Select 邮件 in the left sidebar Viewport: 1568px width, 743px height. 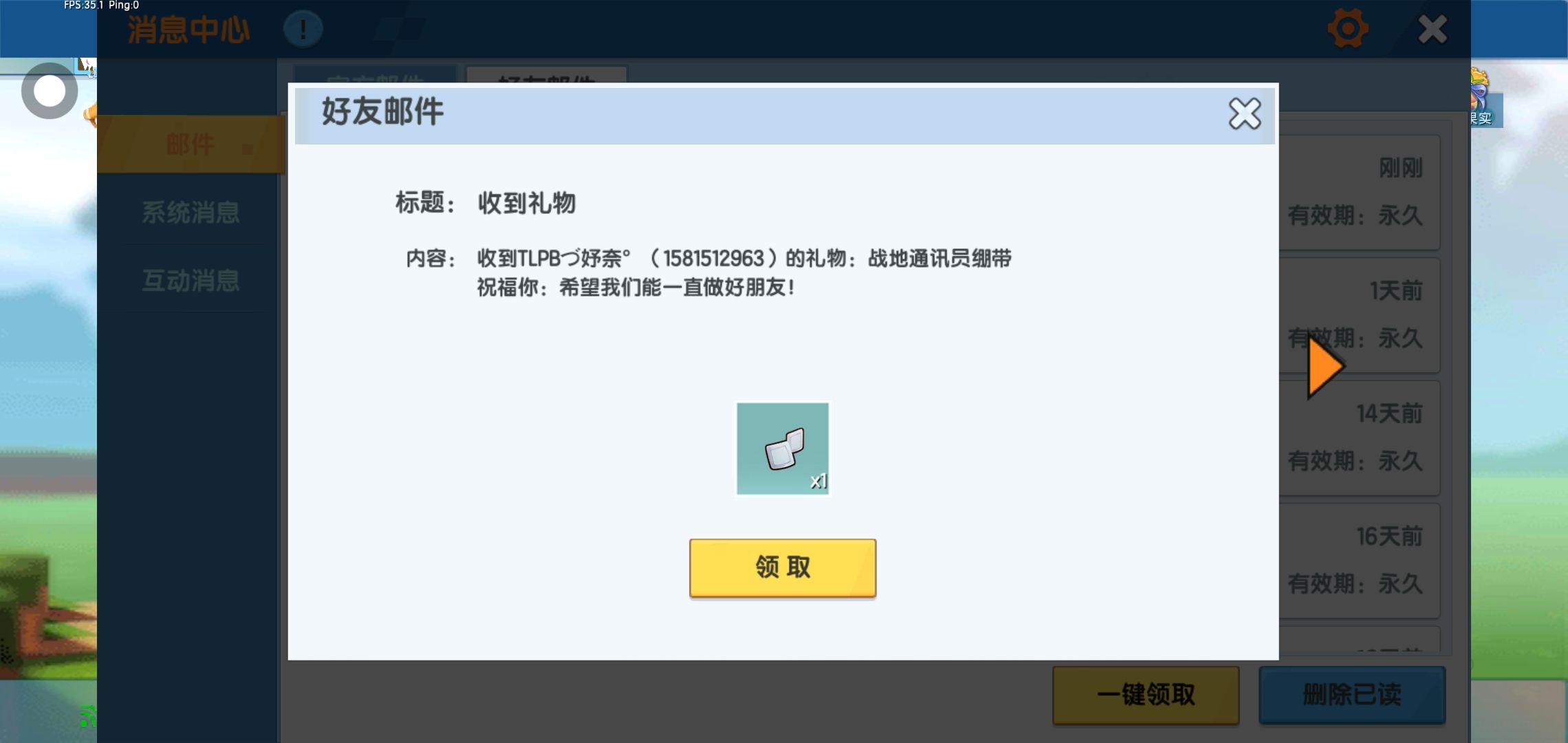(x=191, y=144)
